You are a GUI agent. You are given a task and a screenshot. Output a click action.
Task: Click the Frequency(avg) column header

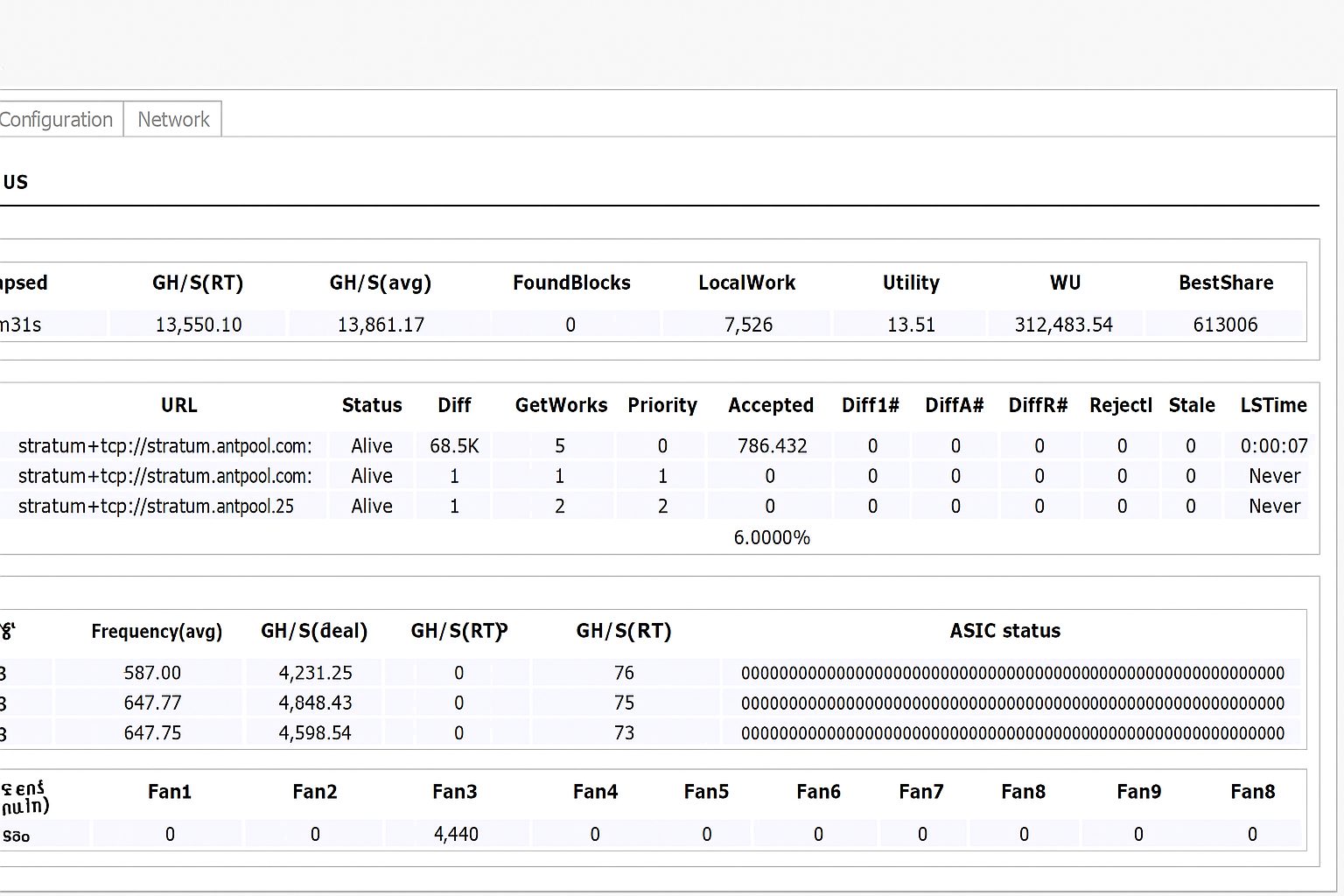coord(157,632)
